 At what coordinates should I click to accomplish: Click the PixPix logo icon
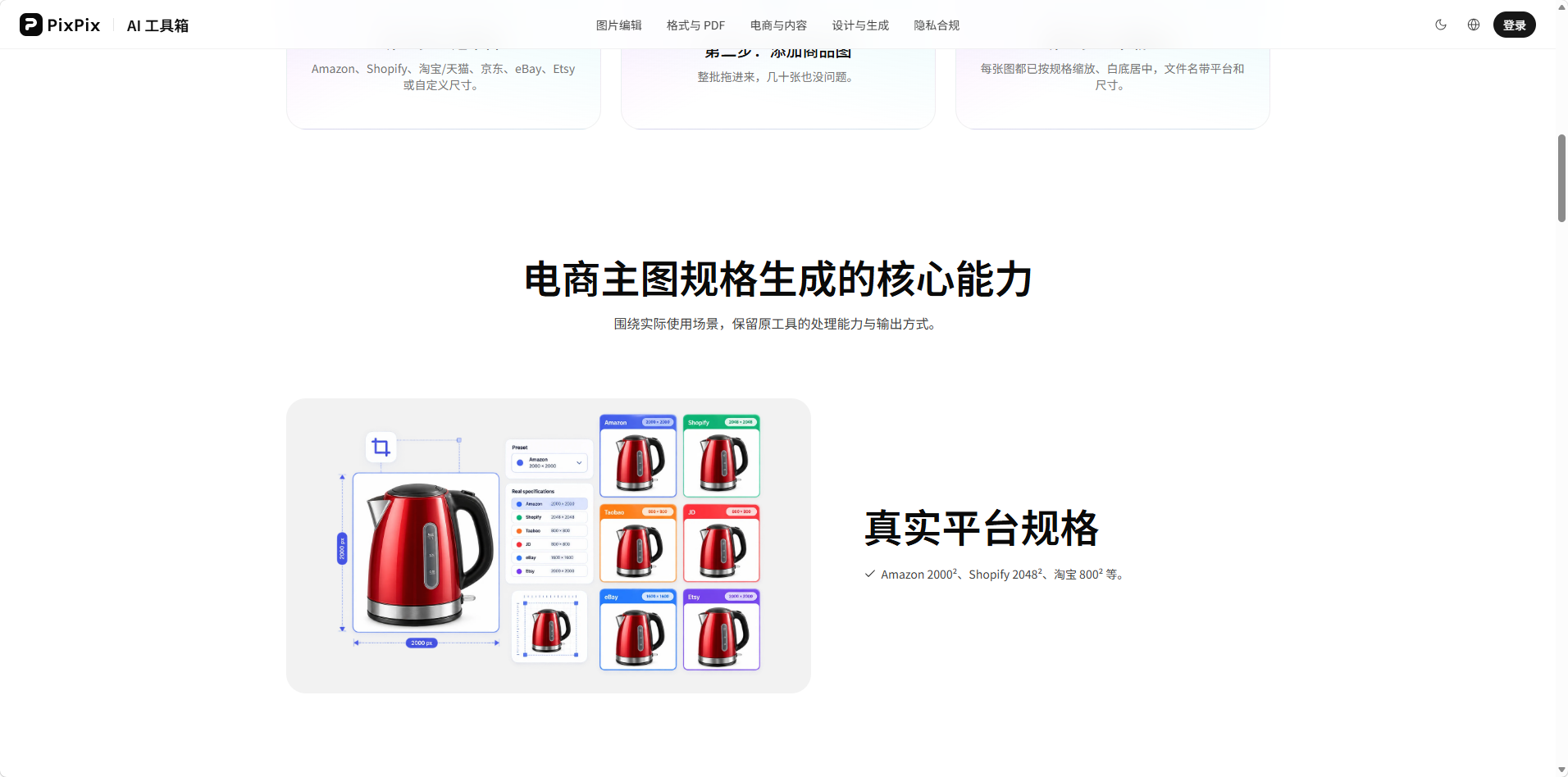pyautogui.click(x=31, y=25)
